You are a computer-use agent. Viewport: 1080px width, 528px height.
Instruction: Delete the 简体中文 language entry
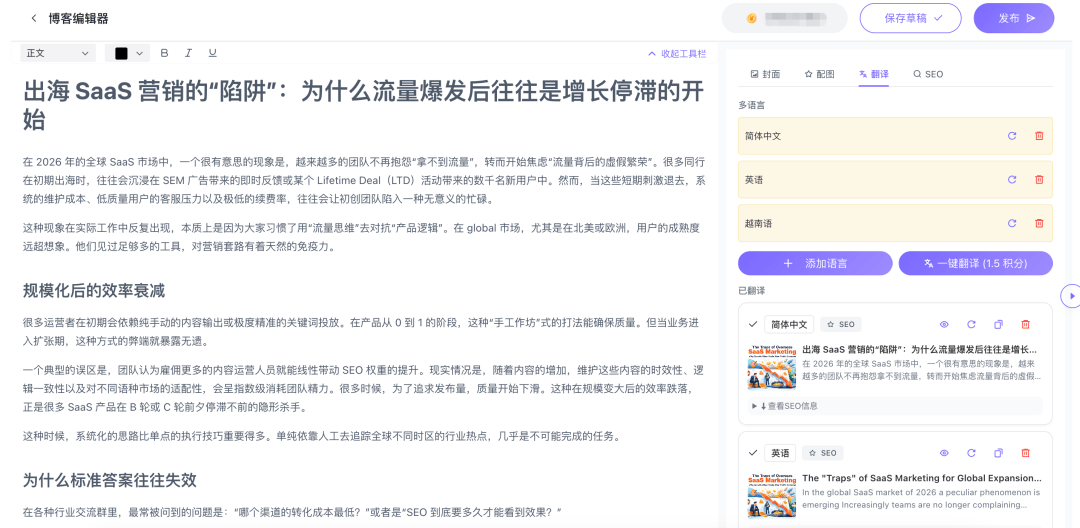(x=1039, y=135)
